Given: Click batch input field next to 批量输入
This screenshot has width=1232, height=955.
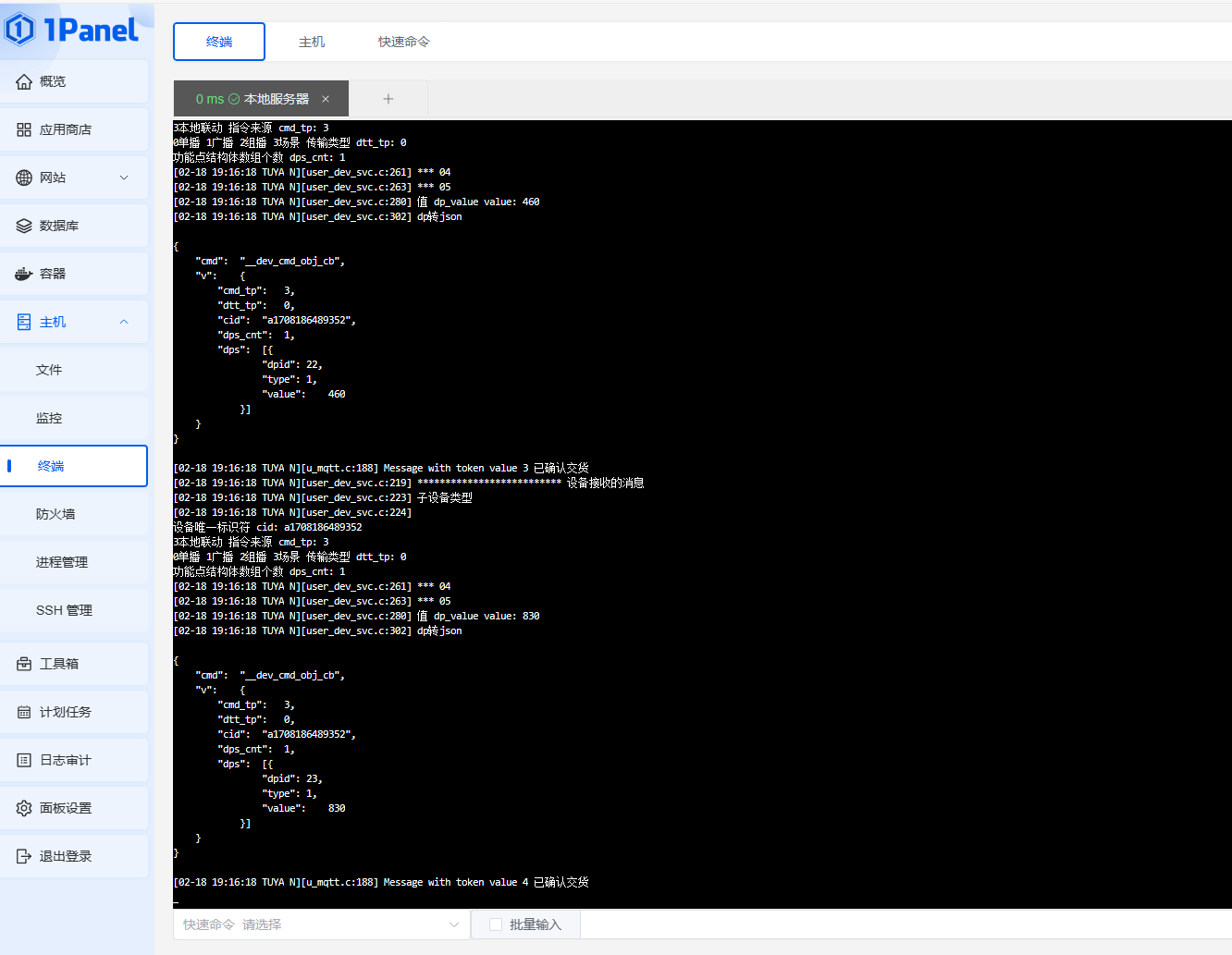Looking at the screenshot, I should [x=906, y=924].
